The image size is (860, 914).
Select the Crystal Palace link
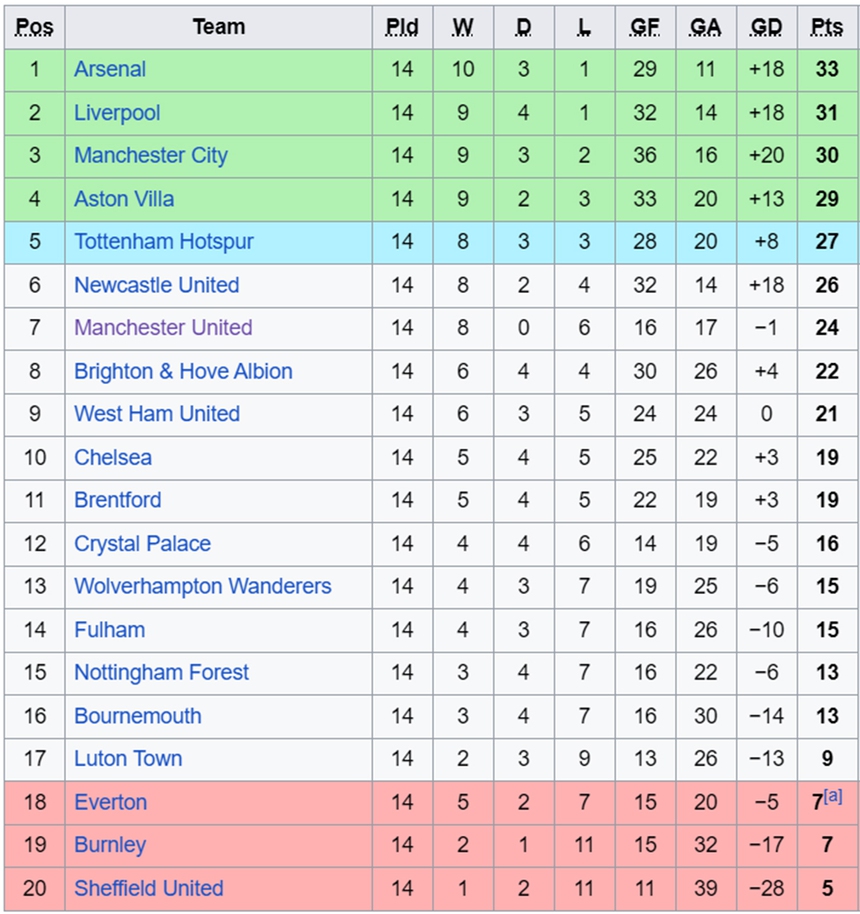tap(142, 544)
